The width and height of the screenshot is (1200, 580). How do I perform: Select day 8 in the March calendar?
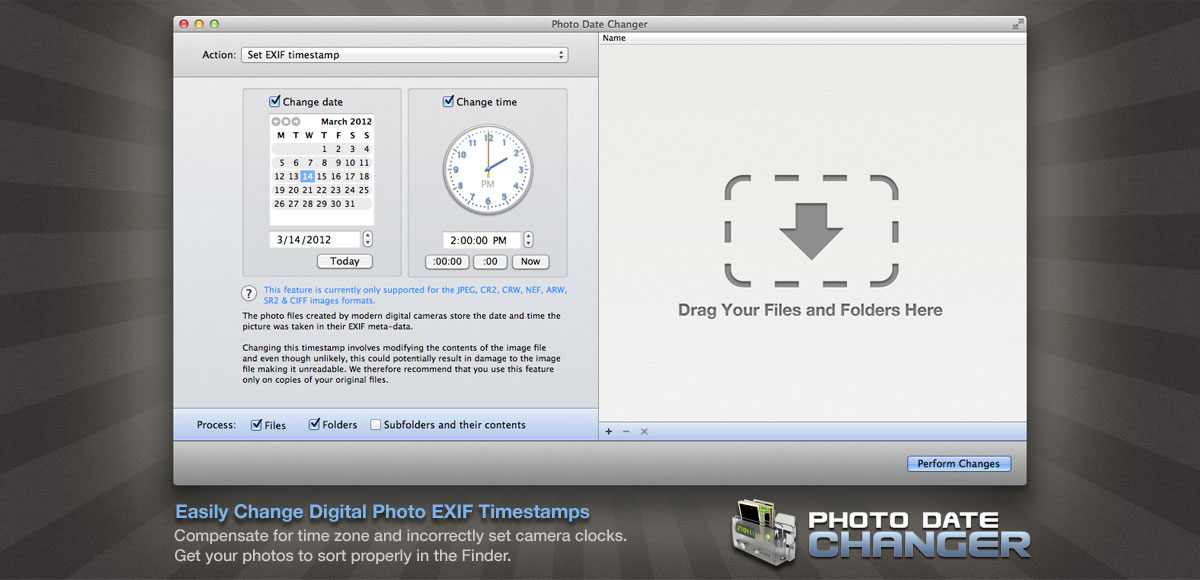point(324,163)
